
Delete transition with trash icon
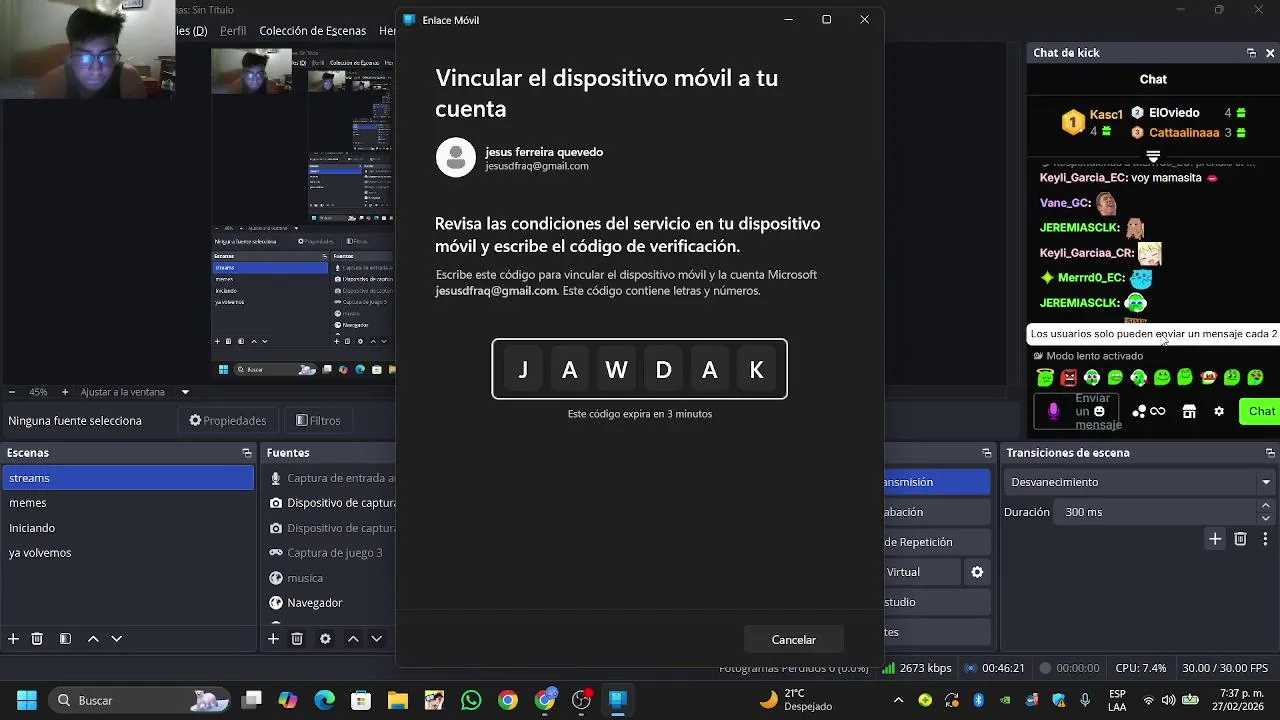pyautogui.click(x=1241, y=539)
